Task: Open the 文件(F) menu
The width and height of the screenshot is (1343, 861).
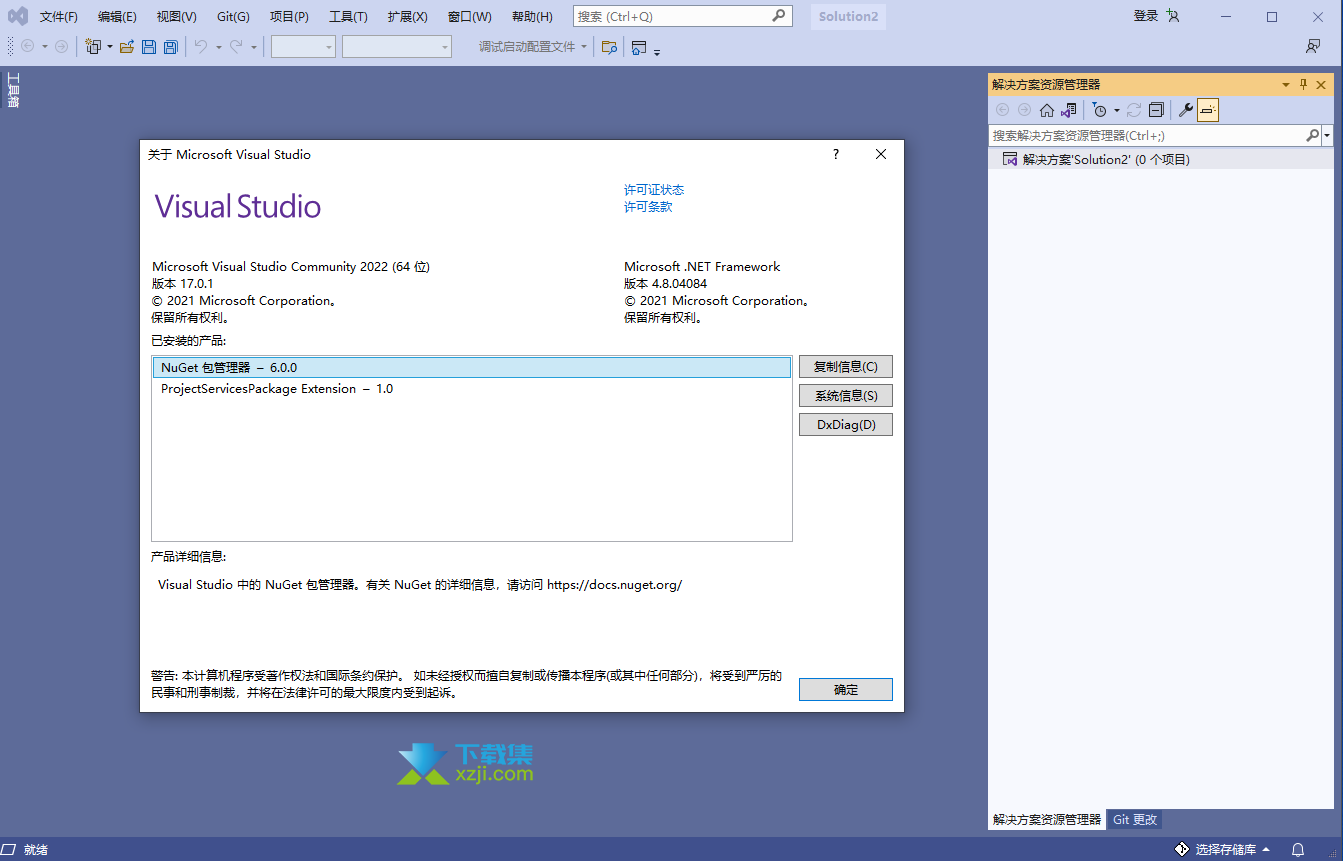Action: pos(59,16)
